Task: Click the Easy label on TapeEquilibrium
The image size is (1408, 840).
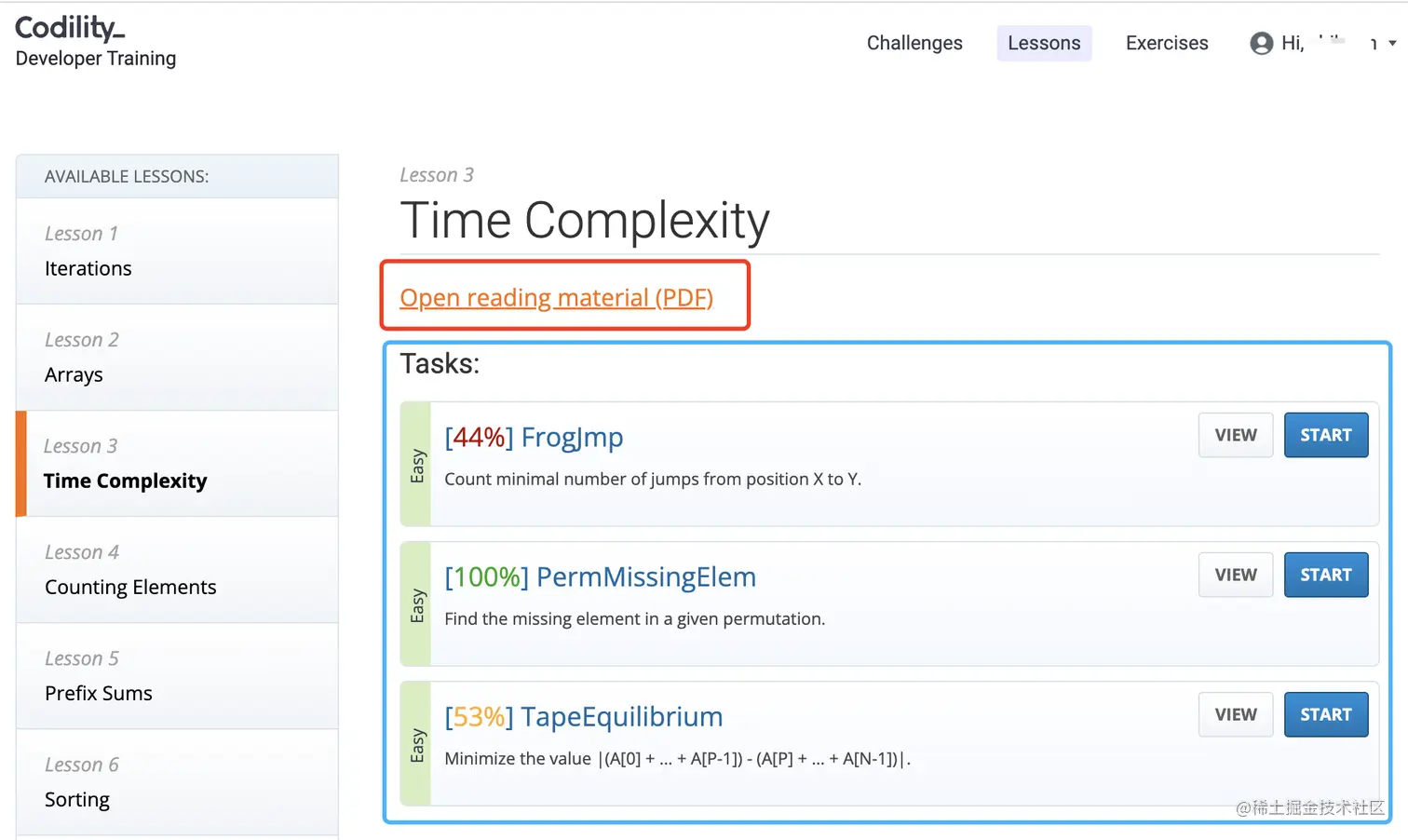Action: coord(416,744)
